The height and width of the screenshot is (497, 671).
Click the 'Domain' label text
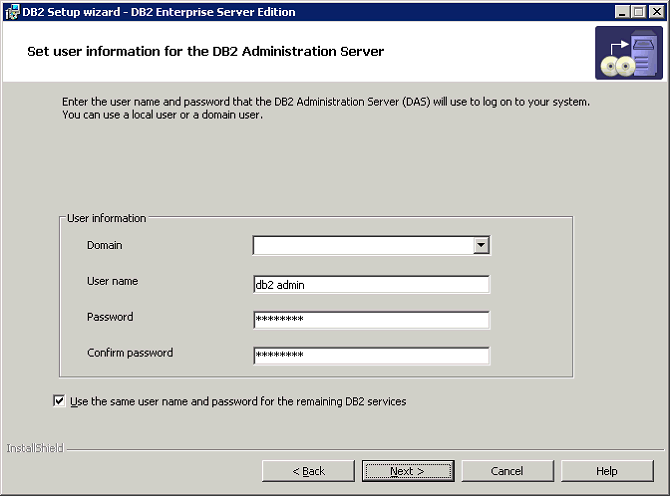pyautogui.click(x=104, y=245)
